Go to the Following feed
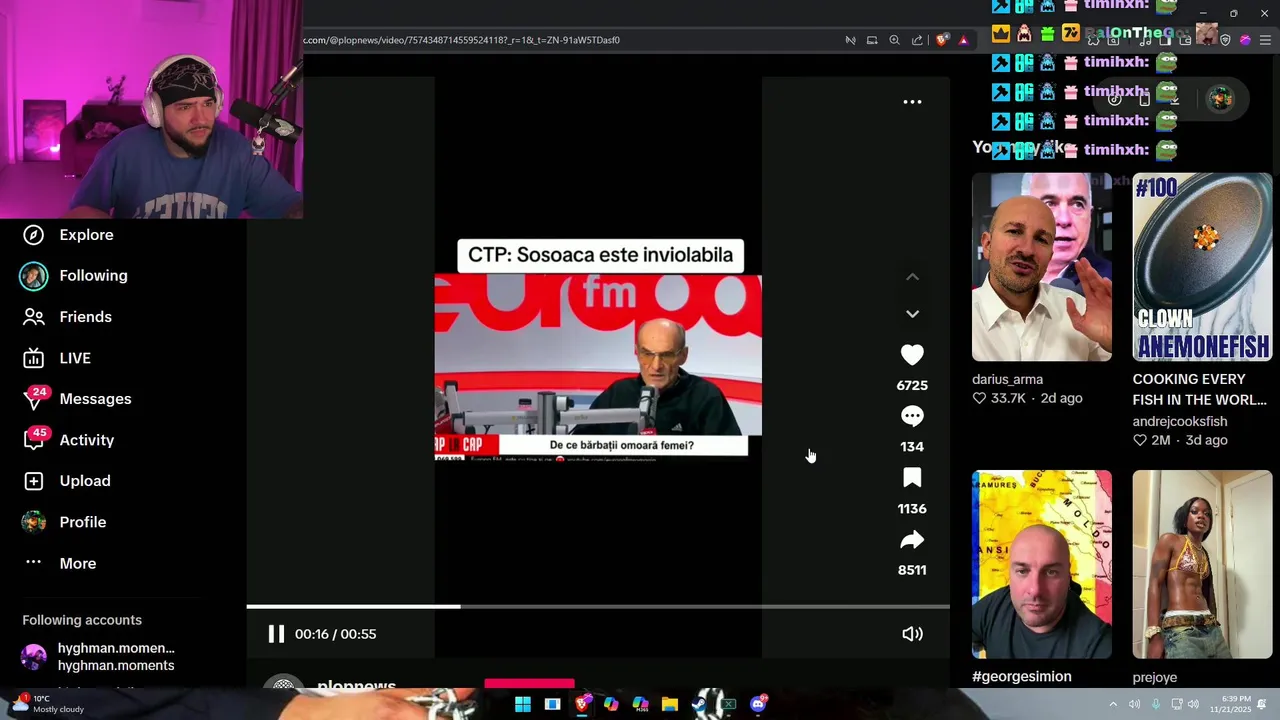1280x720 pixels. point(93,276)
